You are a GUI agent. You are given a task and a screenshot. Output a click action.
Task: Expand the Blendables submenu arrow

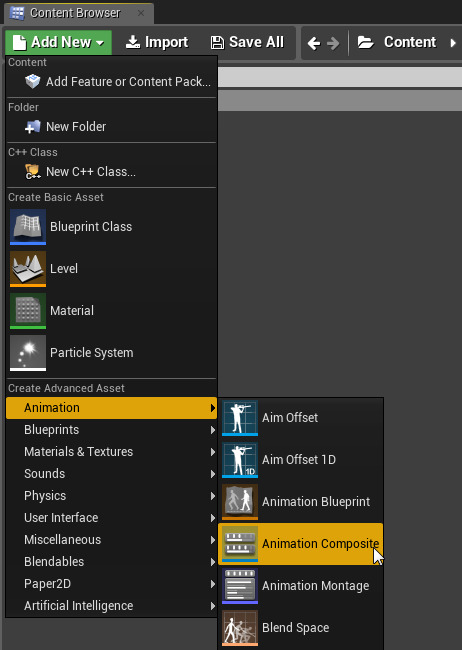[x=213, y=562]
